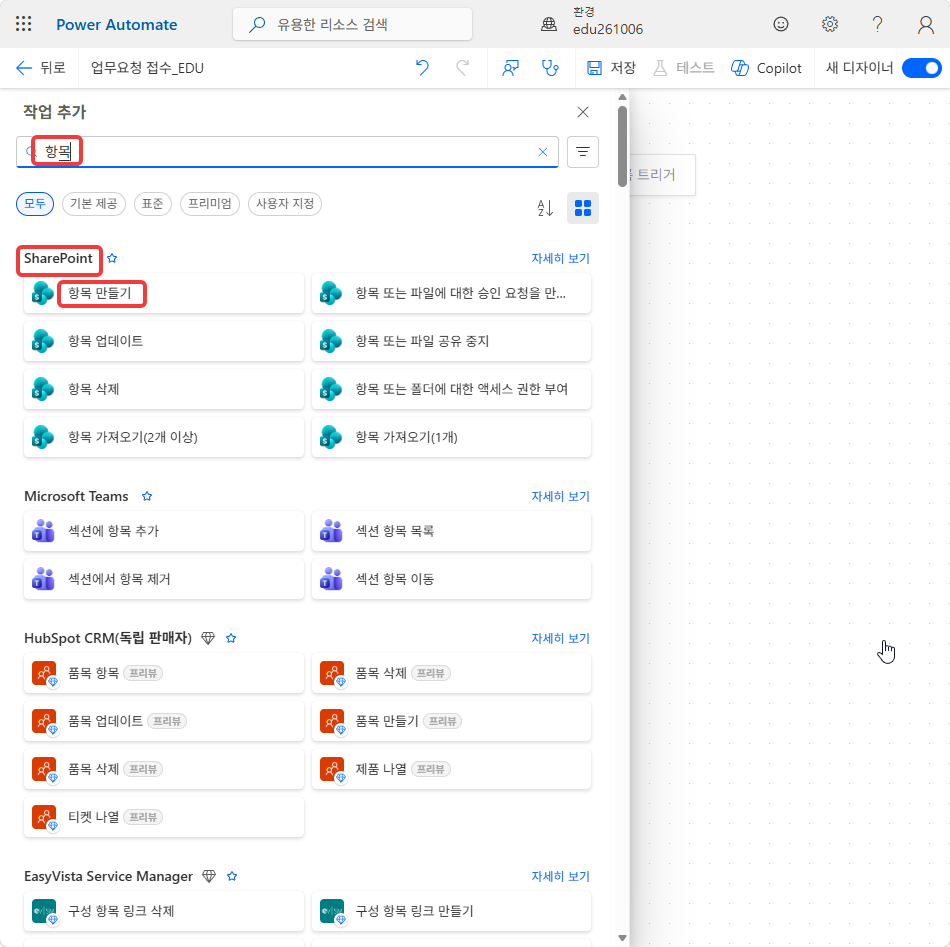Click the action search input field
The width and height of the screenshot is (950, 947).
coord(287,152)
